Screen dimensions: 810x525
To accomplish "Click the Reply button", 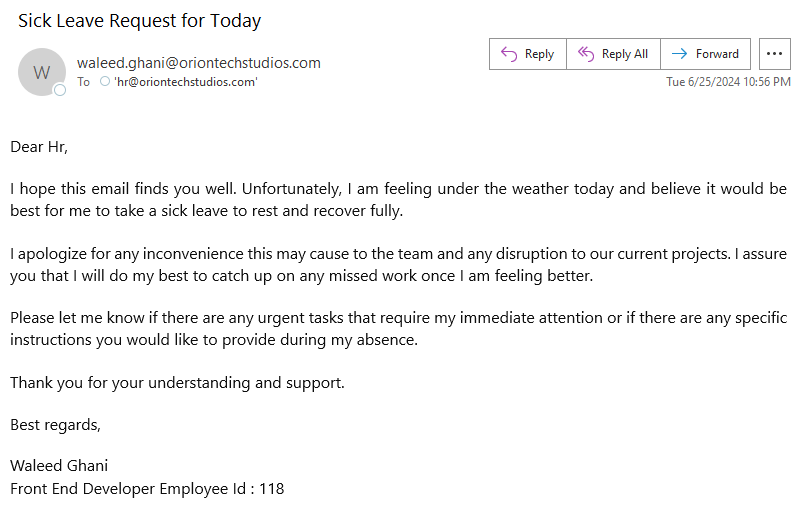I will coord(527,54).
